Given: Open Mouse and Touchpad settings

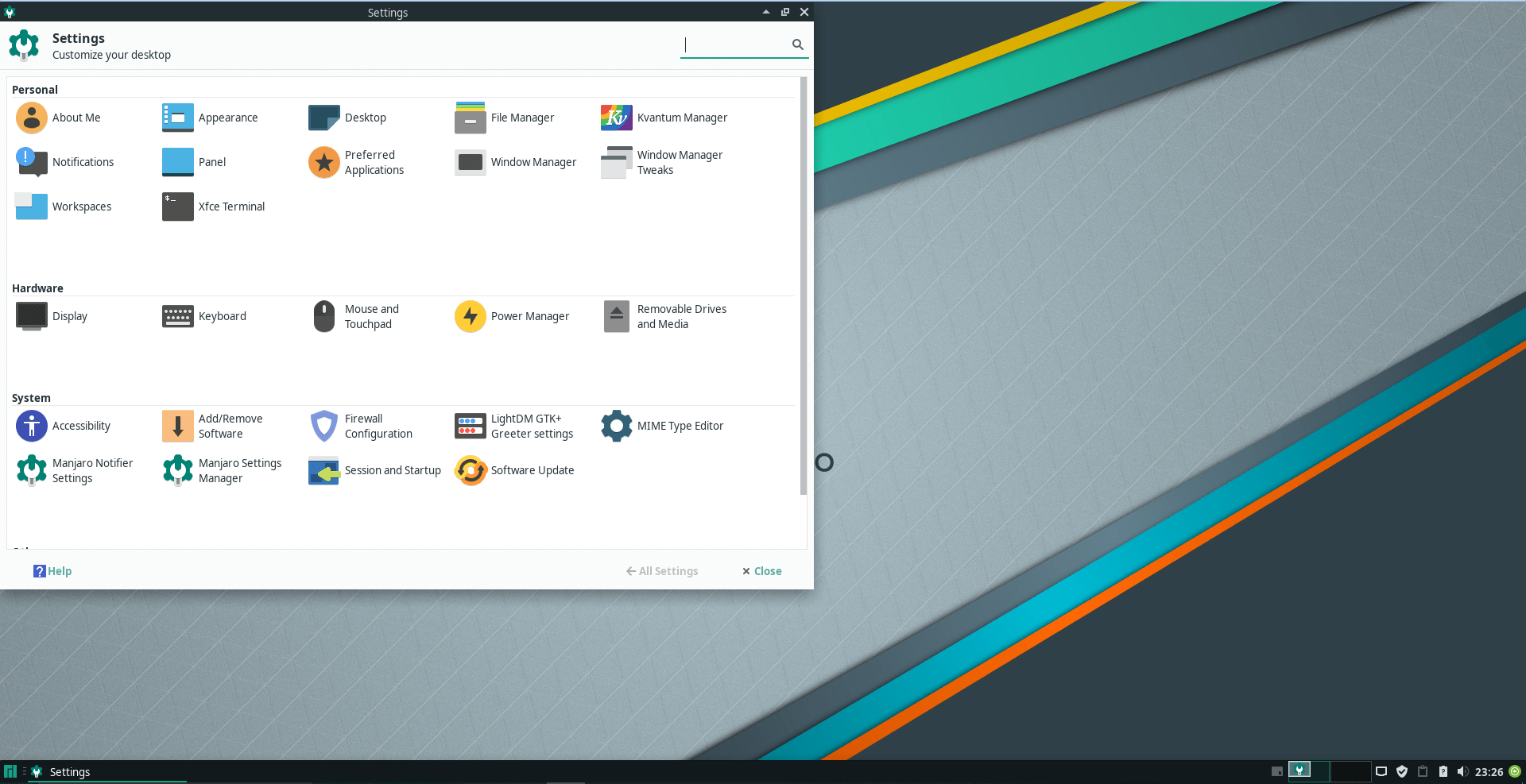Looking at the screenshot, I should [354, 316].
